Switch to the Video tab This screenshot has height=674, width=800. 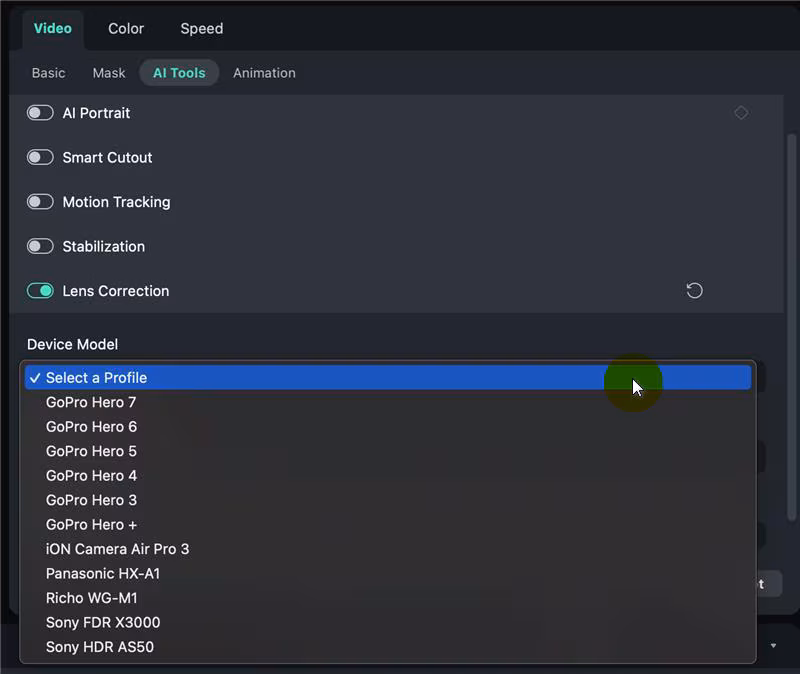[x=53, y=29]
